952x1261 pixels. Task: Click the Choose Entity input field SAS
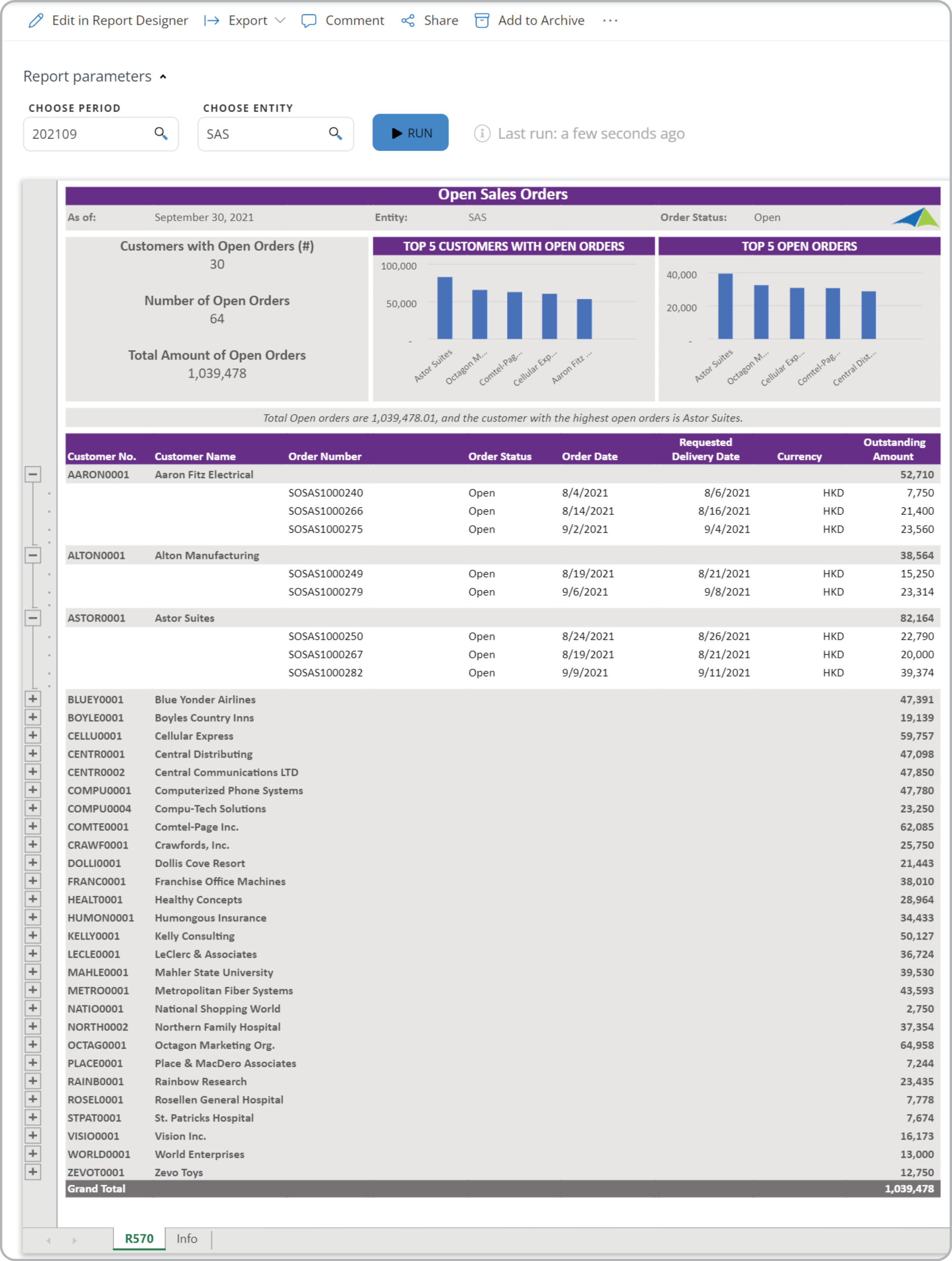275,134
